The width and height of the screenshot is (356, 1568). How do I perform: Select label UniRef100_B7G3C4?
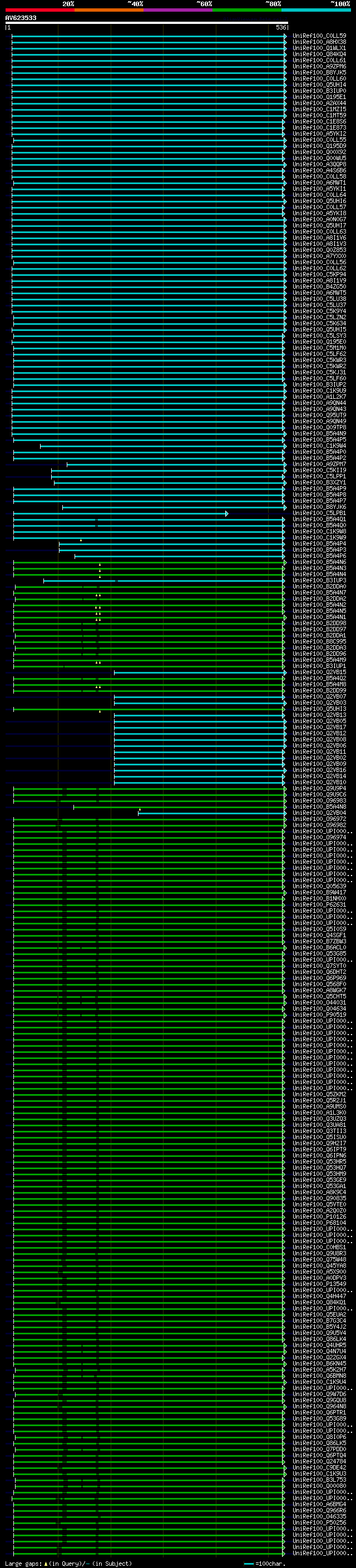coord(319,1320)
